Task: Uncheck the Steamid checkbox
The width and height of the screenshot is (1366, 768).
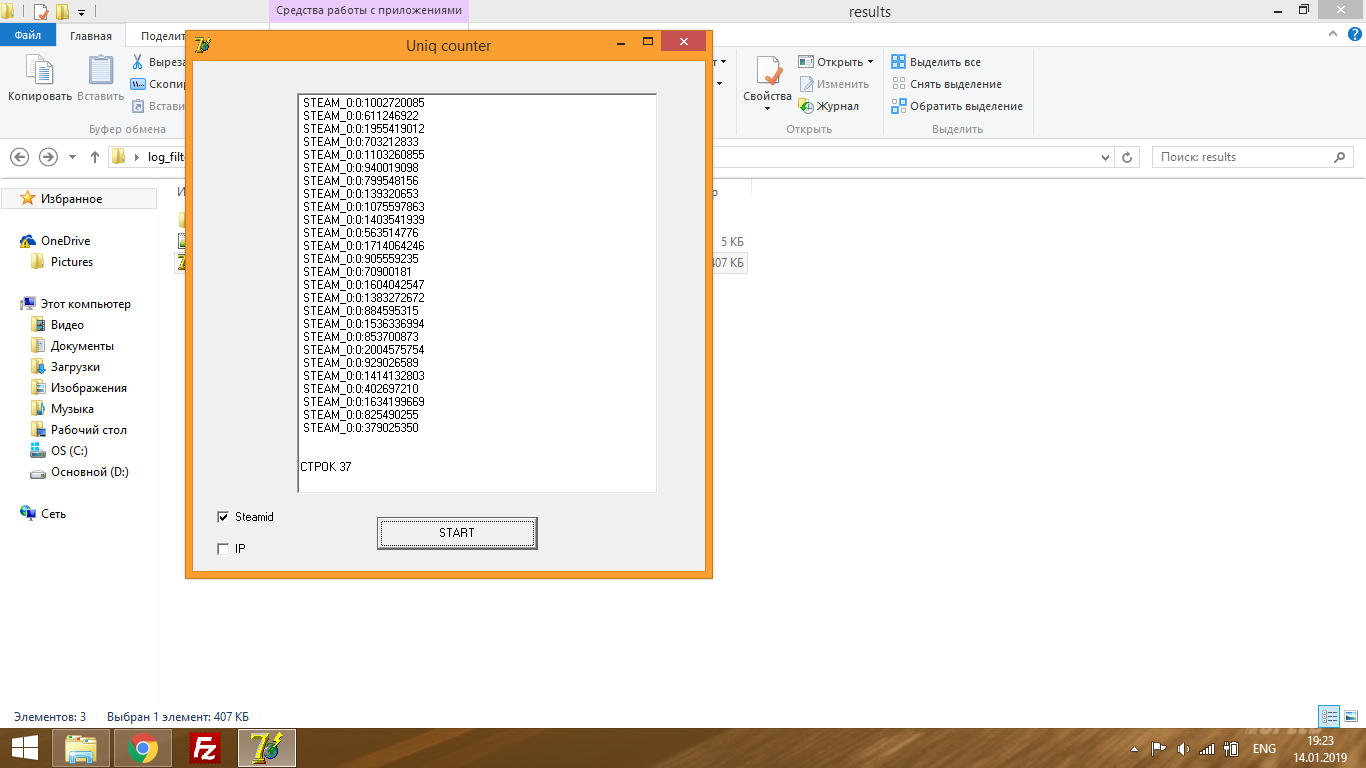Action: tap(223, 517)
